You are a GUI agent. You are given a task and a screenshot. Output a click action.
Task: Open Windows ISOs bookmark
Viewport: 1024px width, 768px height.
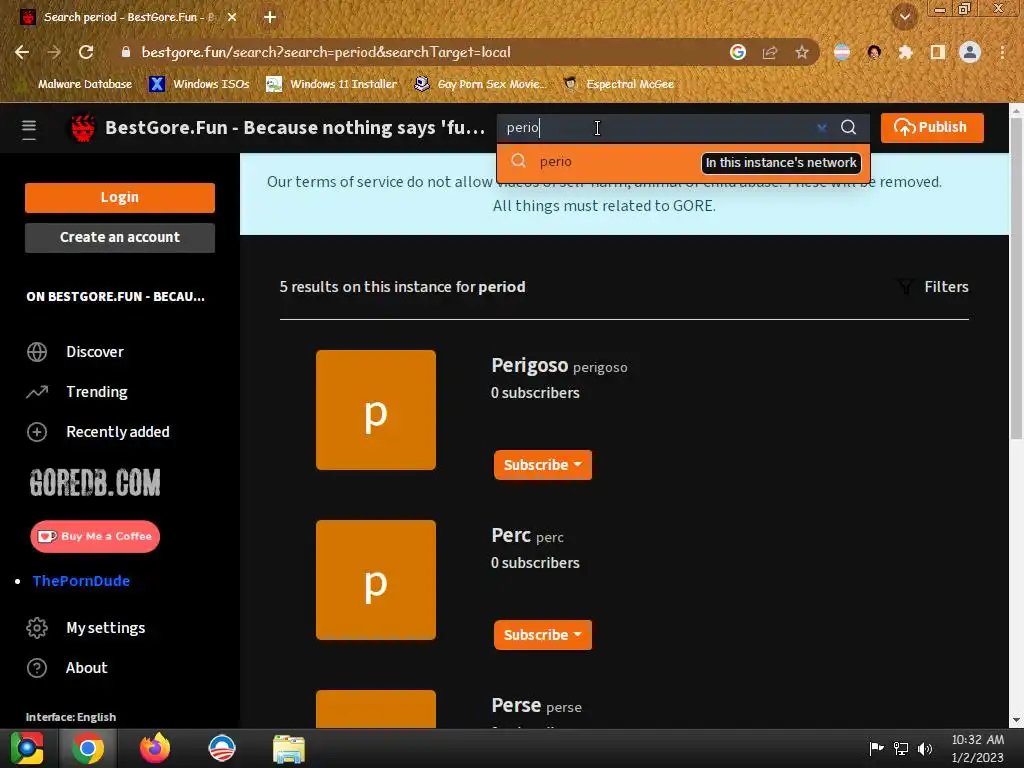(199, 84)
